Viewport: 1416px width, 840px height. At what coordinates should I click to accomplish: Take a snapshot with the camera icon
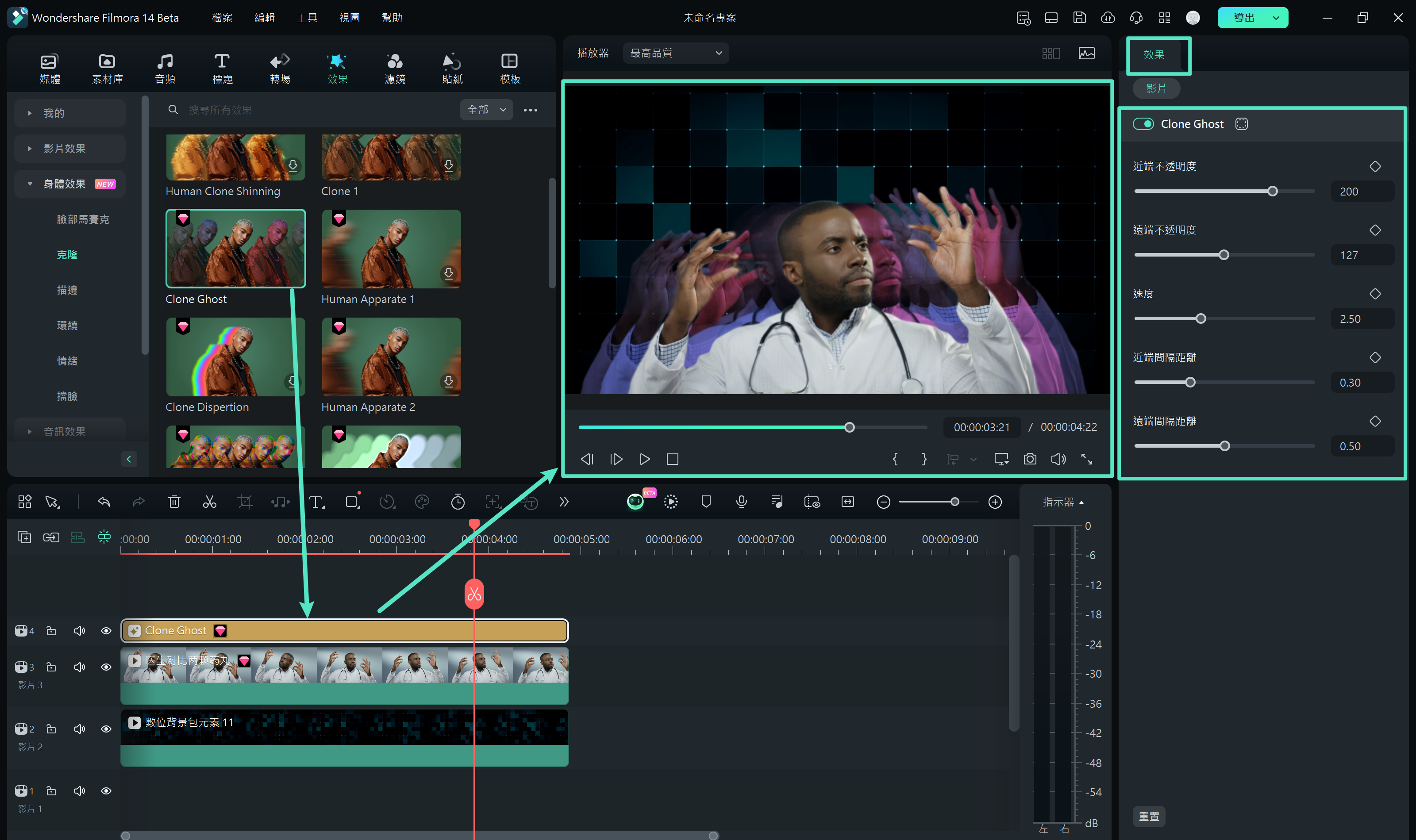tap(1030, 459)
